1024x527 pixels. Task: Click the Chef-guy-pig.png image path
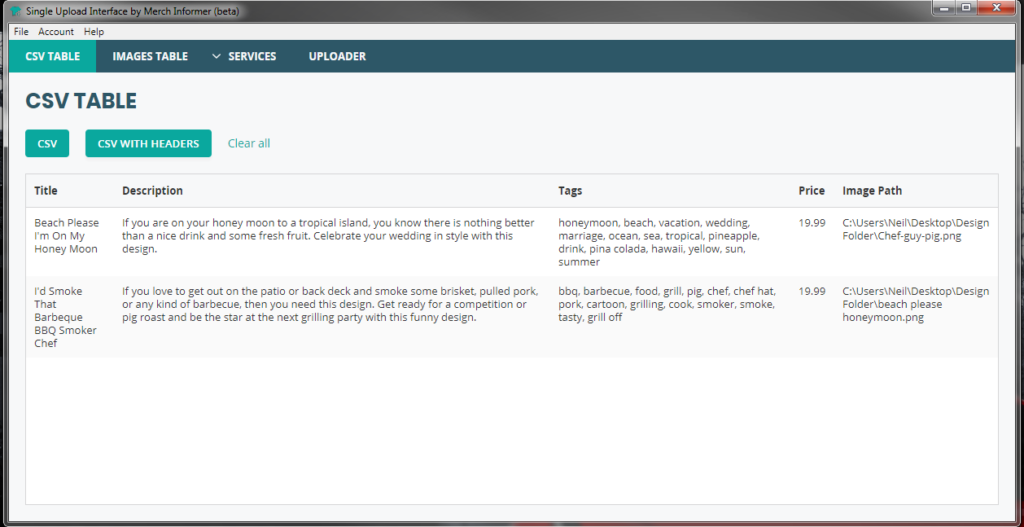pos(916,229)
